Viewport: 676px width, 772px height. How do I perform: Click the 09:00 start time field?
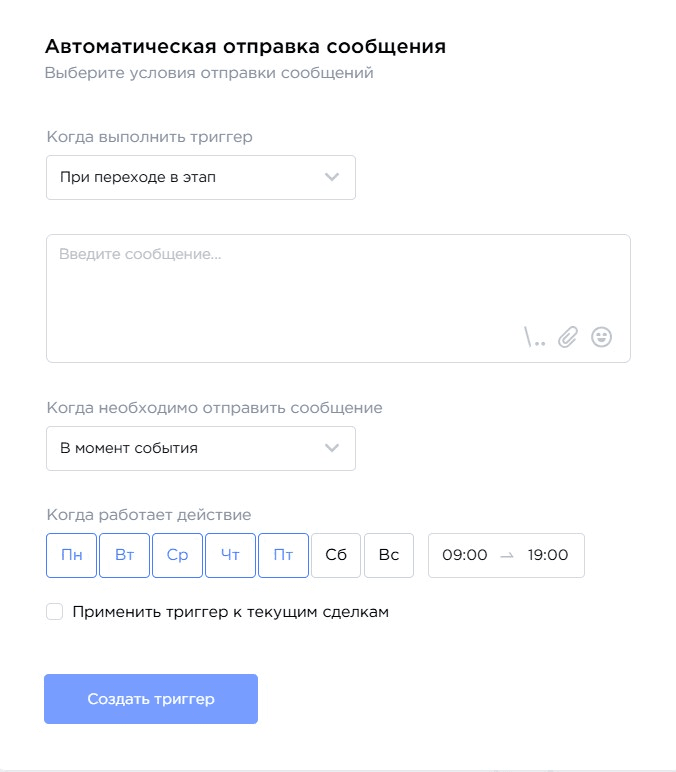click(x=464, y=555)
